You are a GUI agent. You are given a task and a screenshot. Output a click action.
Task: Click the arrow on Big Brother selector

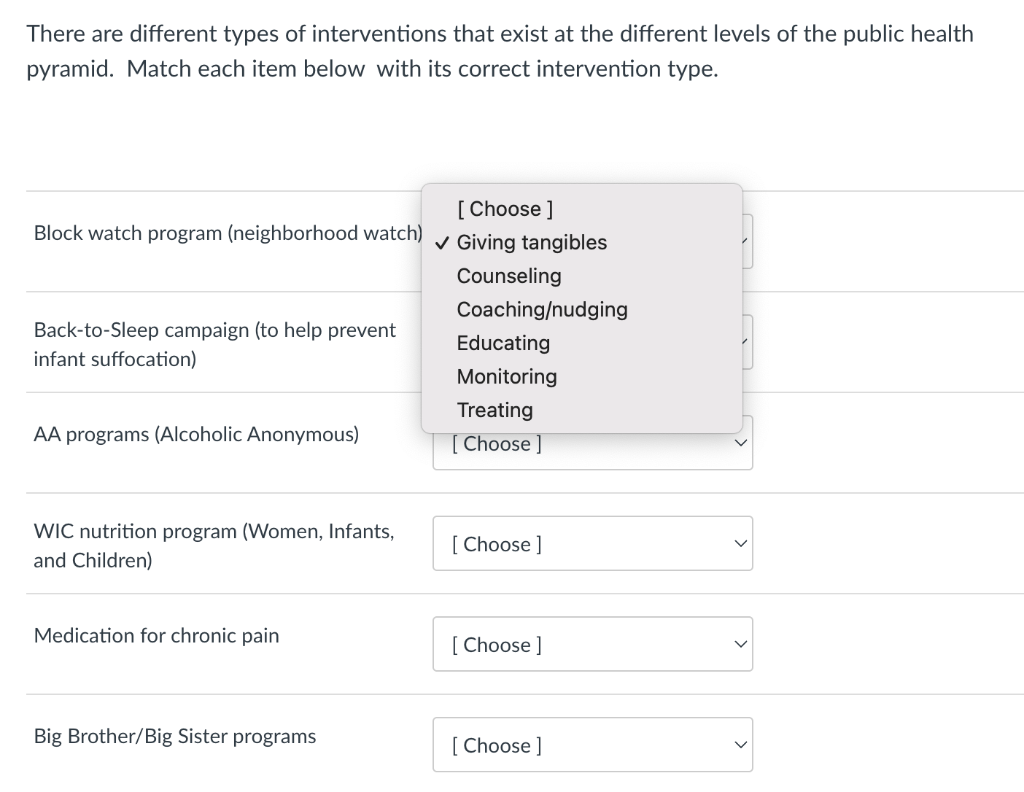click(739, 745)
